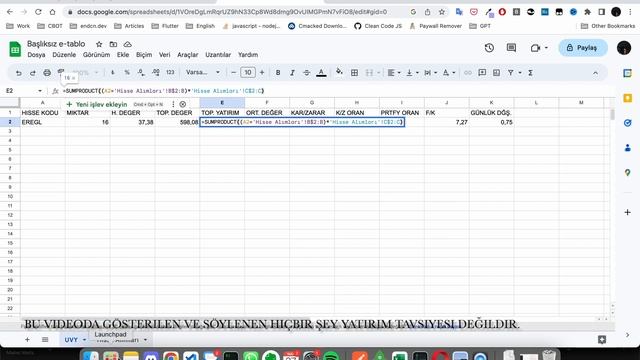Open the Biçim menu
640x360 pixels.
coord(144,55)
